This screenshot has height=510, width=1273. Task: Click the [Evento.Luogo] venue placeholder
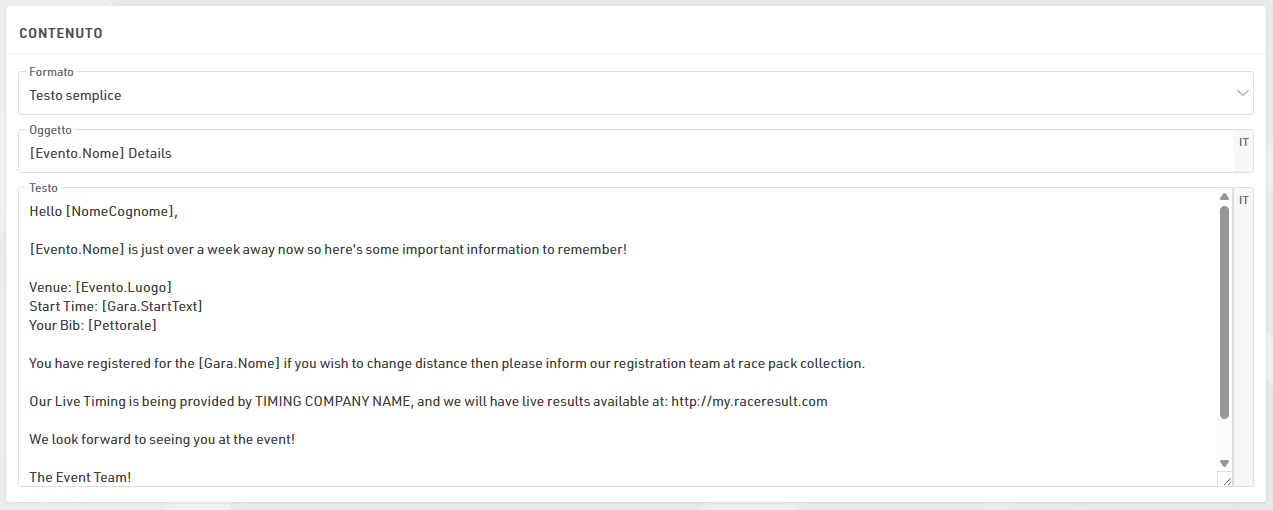[x=123, y=287]
